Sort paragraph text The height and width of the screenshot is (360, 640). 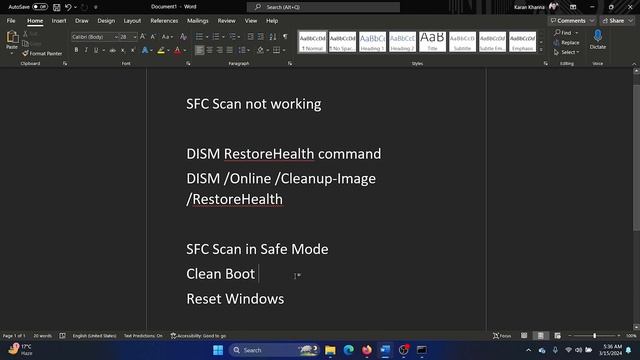pyautogui.click(x=273, y=37)
